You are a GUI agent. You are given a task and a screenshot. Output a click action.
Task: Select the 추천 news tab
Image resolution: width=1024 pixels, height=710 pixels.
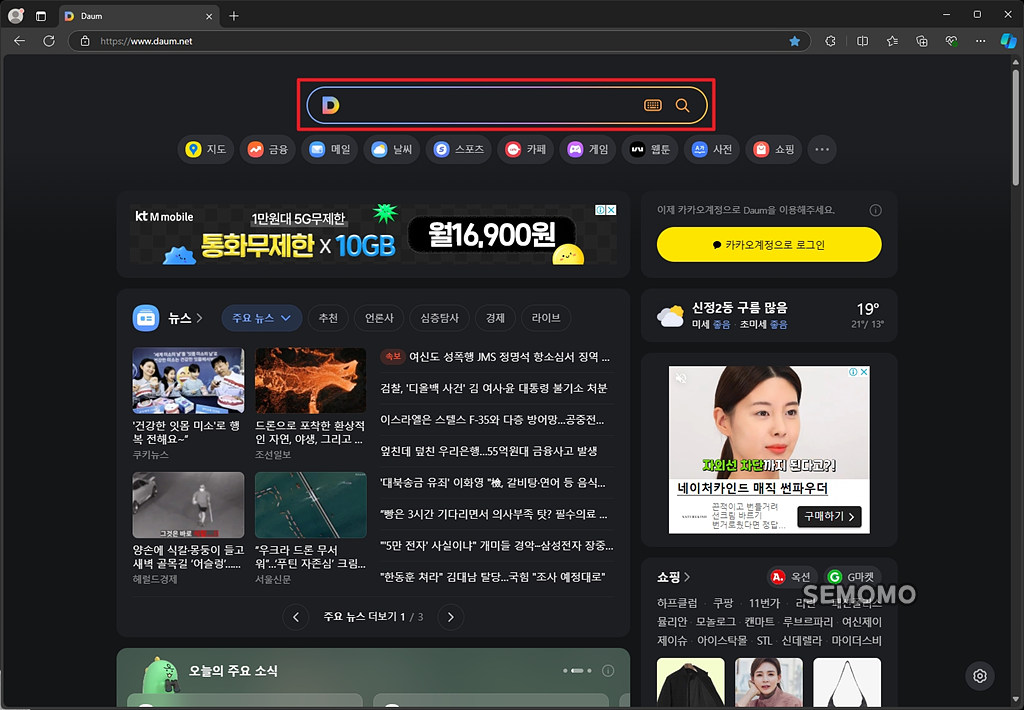[328, 318]
